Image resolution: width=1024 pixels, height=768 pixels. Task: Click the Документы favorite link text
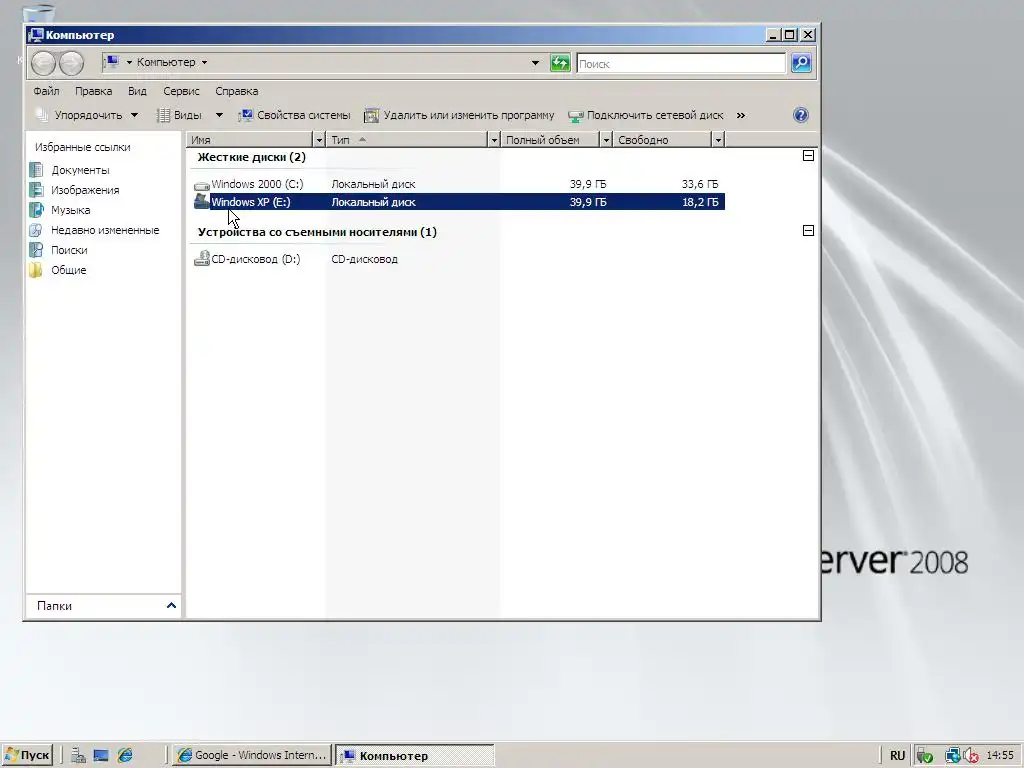pos(80,170)
